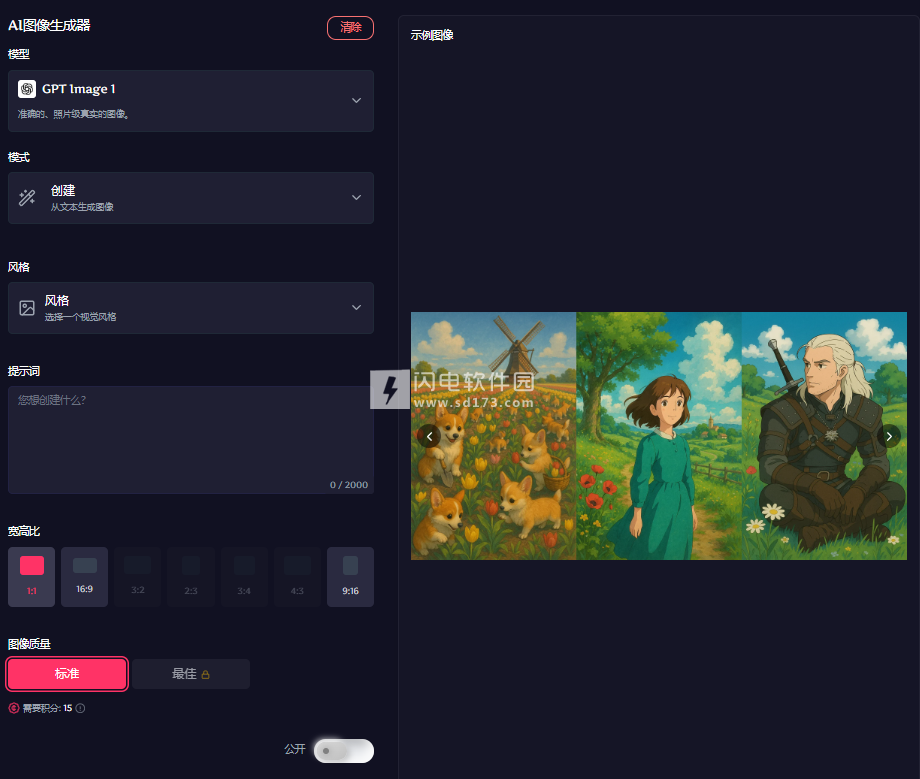Choose 最佳 image quality

[191, 674]
